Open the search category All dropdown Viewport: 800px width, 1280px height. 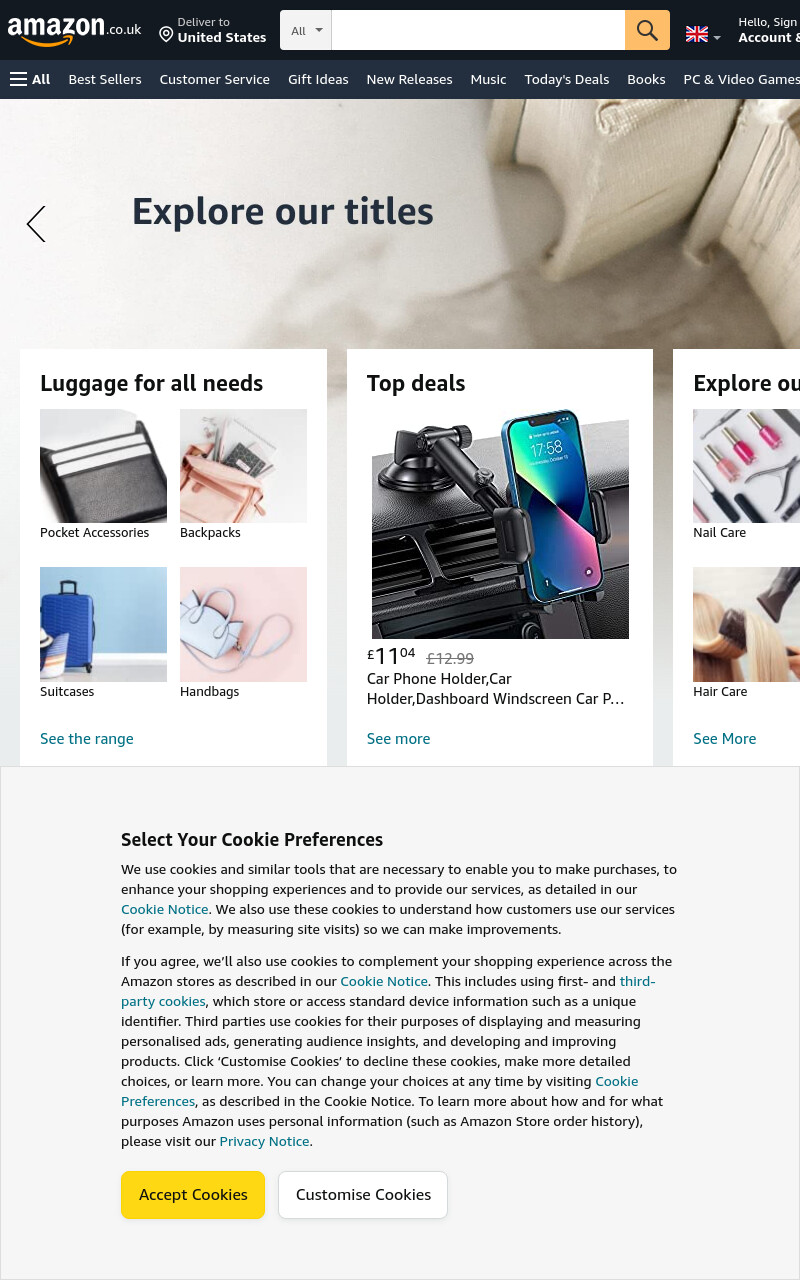[306, 30]
